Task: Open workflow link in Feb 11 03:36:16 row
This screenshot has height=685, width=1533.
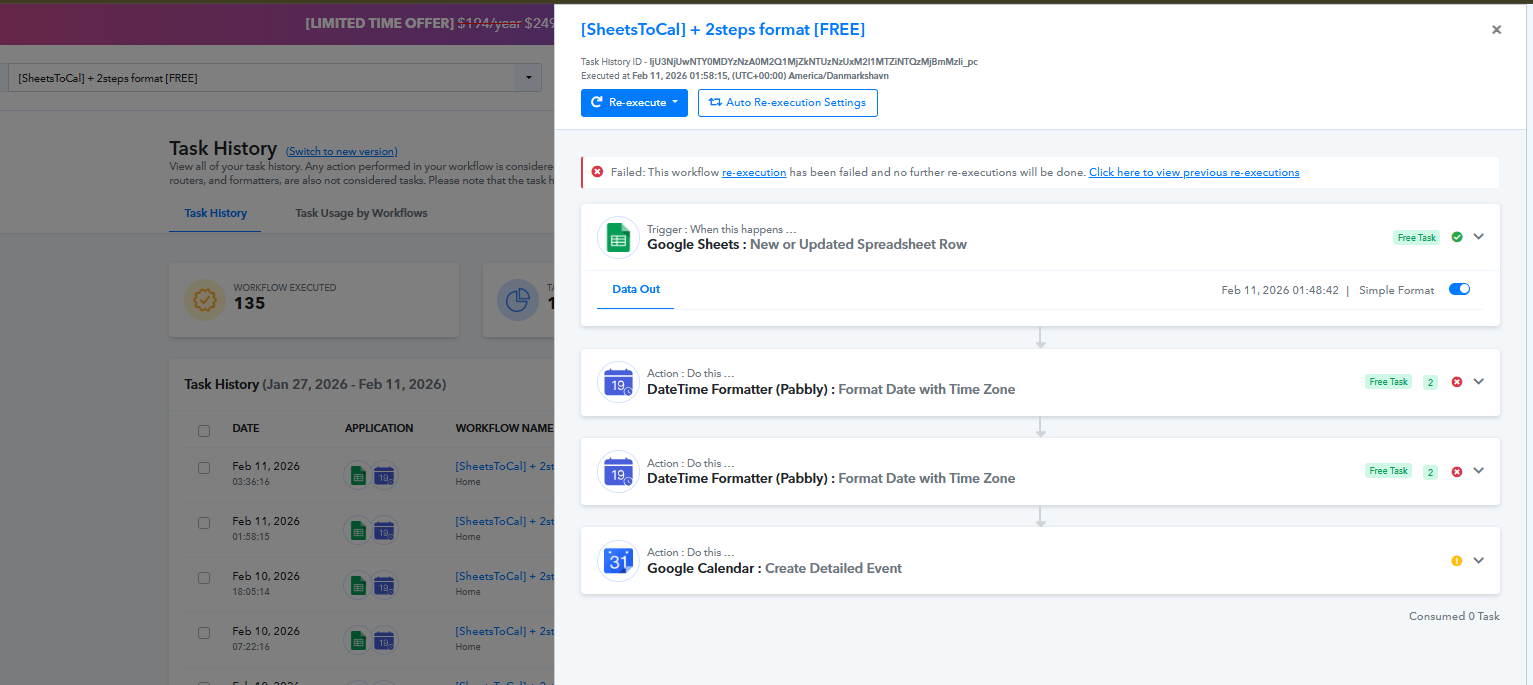Action: (505, 466)
